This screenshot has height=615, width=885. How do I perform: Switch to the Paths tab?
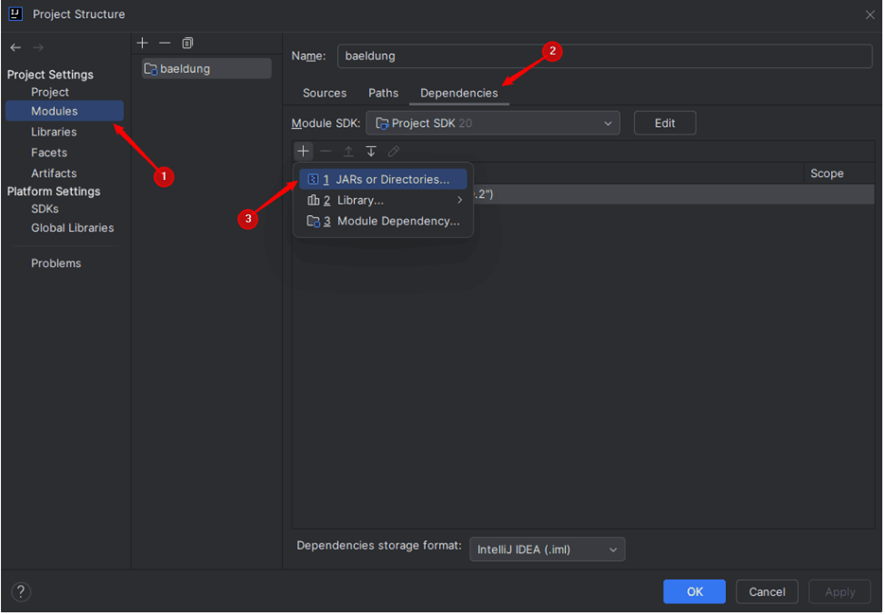(383, 93)
